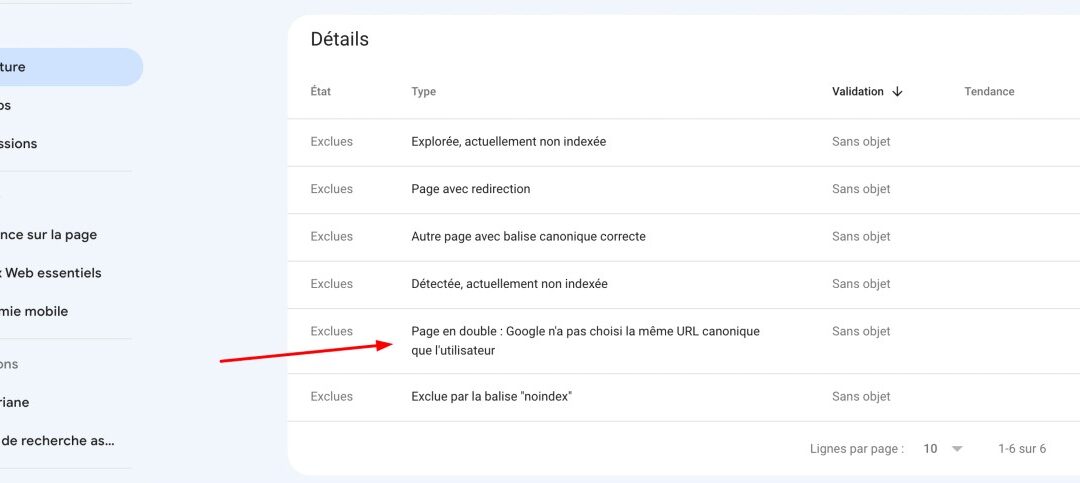Open row 'Exclue par la balise "noindex"'
This screenshot has width=1080, height=483.
pyautogui.click(x=684, y=398)
